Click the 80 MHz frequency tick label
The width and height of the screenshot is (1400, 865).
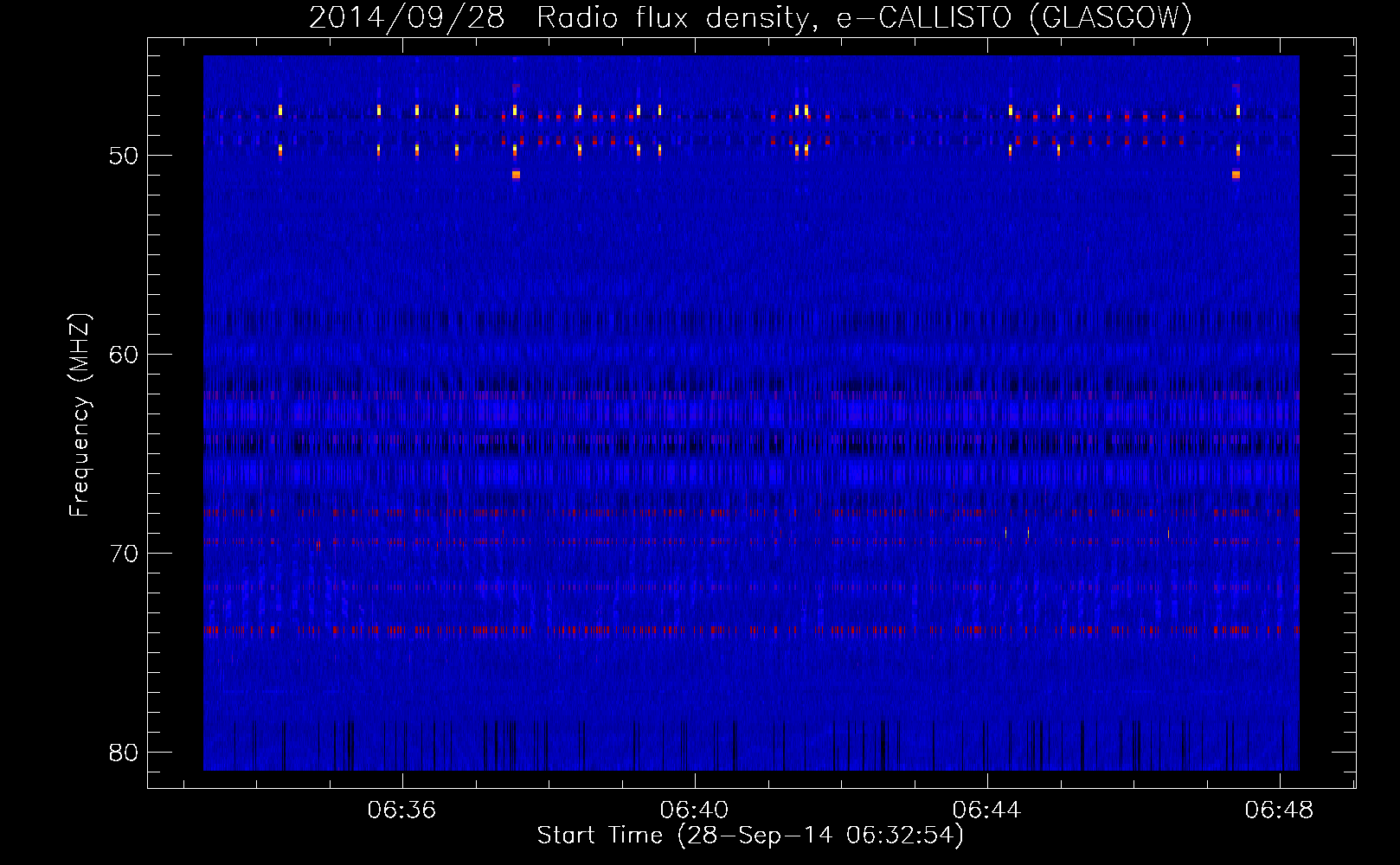[124, 753]
